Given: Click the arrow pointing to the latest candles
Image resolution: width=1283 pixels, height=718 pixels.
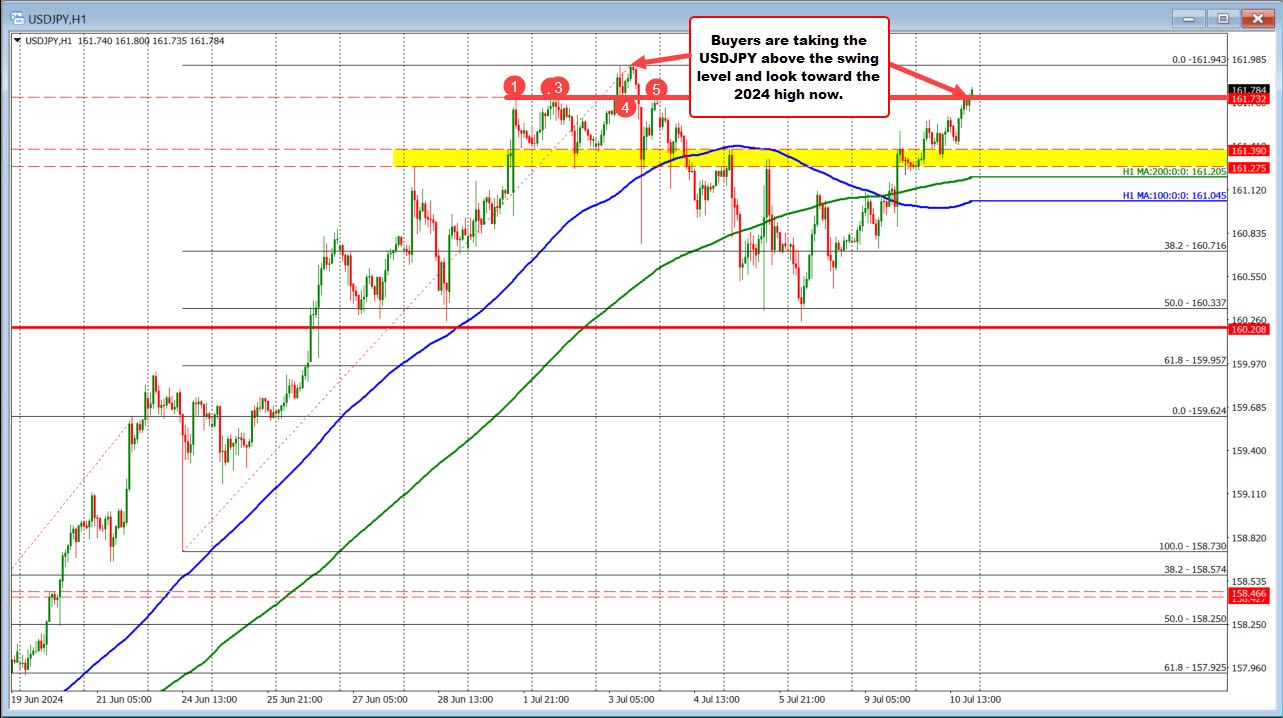Looking at the screenshot, I should tap(940, 85).
